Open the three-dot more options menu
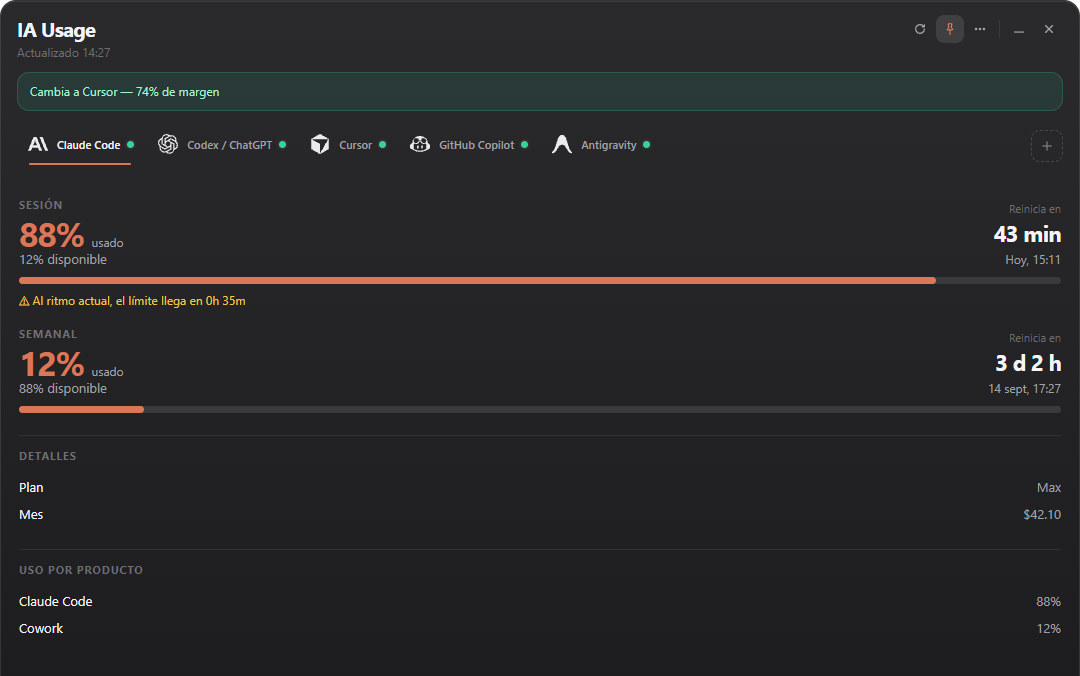This screenshot has width=1080, height=676. coord(979,29)
